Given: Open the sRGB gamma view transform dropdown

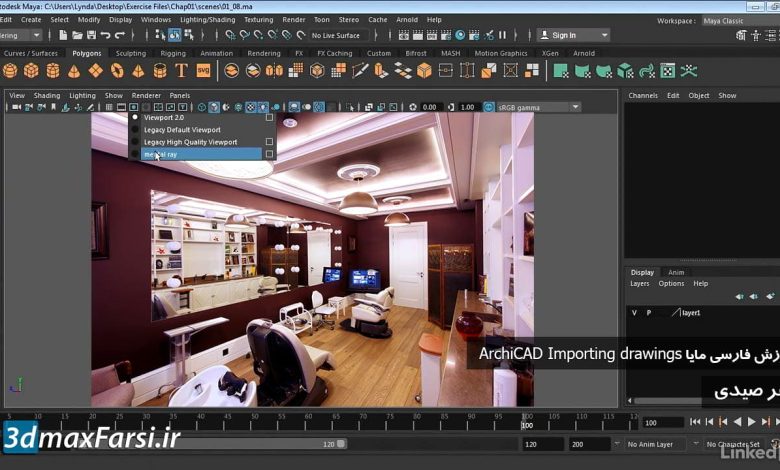Looking at the screenshot, I should 539,107.
